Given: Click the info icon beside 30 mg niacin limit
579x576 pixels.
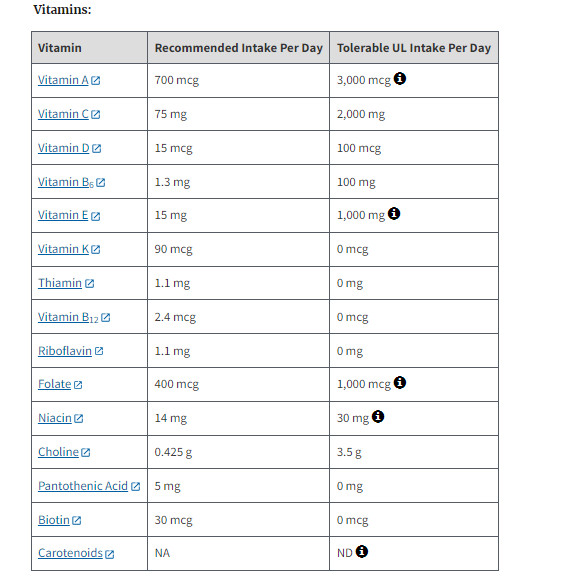Looking at the screenshot, I should click(x=378, y=416).
